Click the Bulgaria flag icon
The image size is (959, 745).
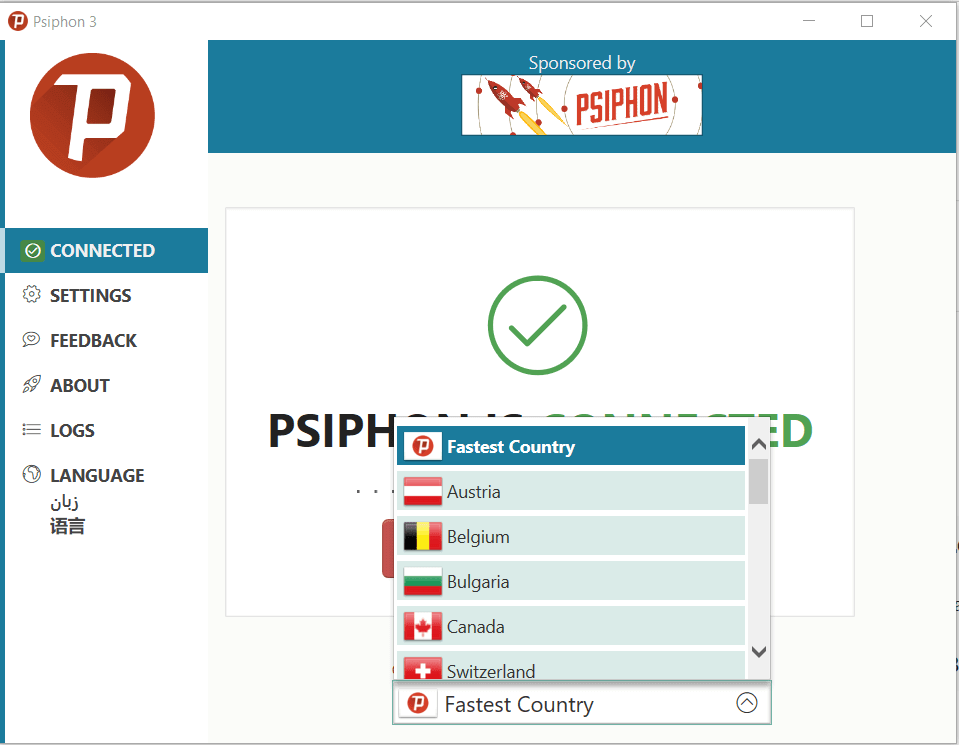pyautogui.click(x=422, y=581)
